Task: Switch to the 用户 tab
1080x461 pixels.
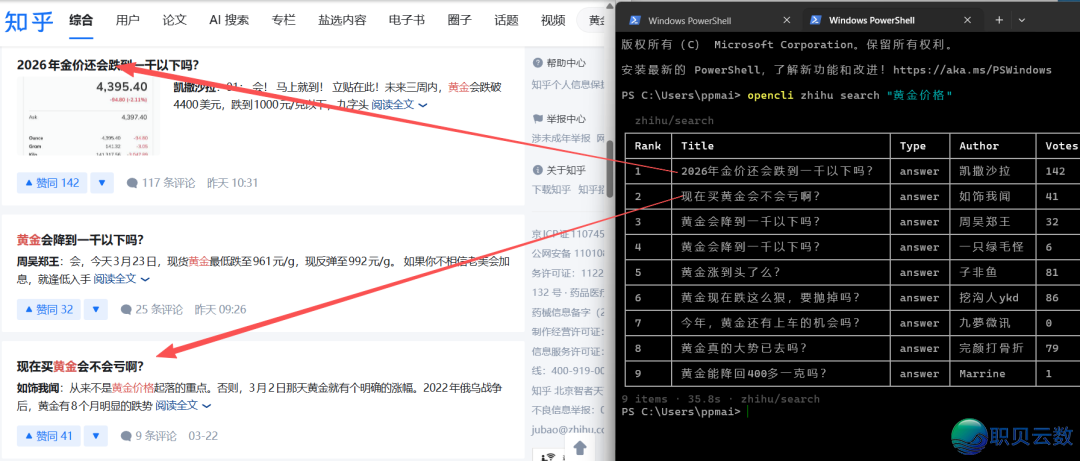Action: pyautogui.click(x=128, y=20)
